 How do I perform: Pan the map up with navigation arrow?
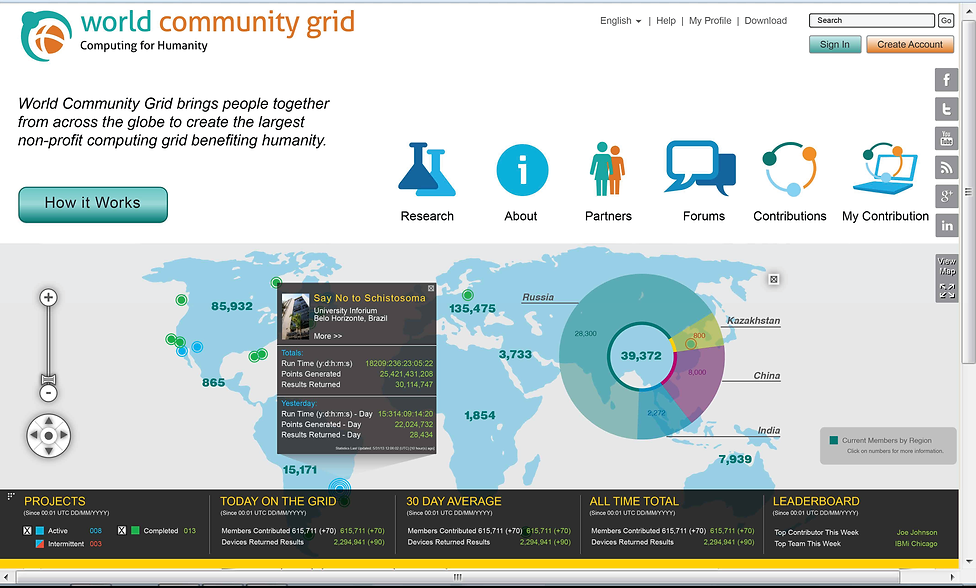click(49, 421)
